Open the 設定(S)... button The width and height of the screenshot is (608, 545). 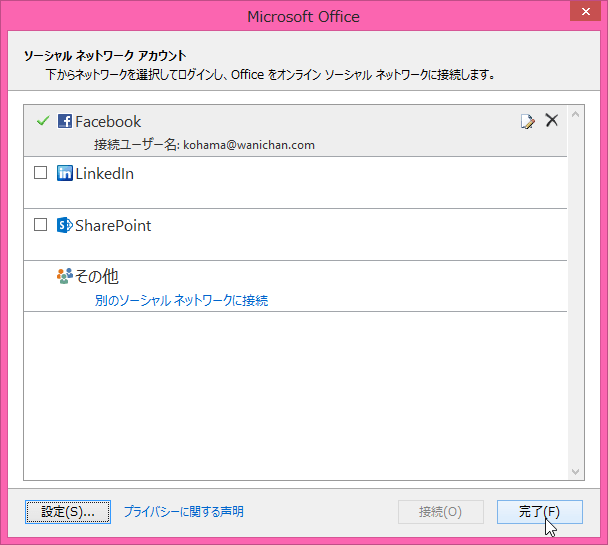click(68, 512)
